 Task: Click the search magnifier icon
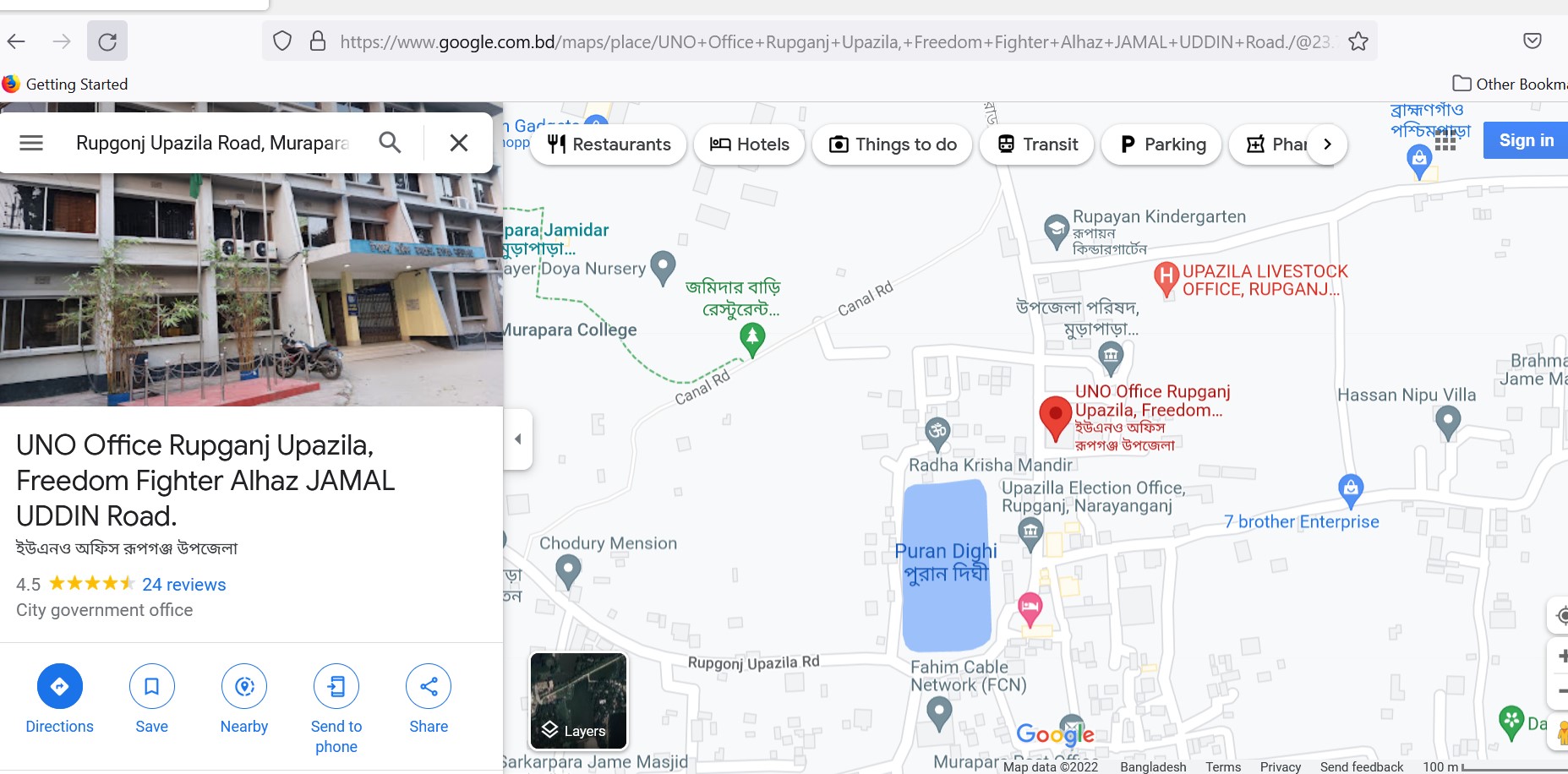coord(390,143)
